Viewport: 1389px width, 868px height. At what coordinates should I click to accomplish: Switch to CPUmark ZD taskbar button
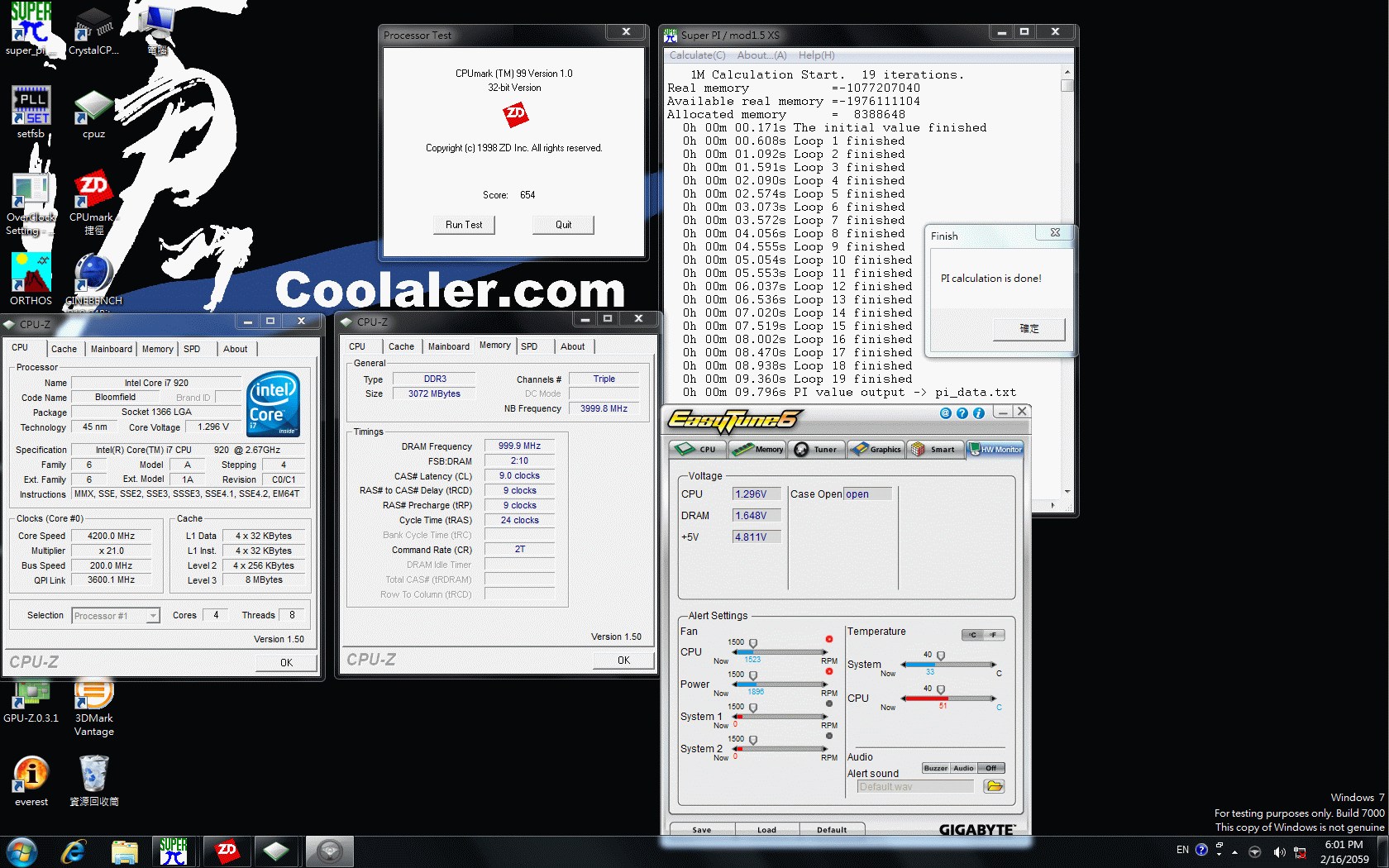[x=227, y=851]
